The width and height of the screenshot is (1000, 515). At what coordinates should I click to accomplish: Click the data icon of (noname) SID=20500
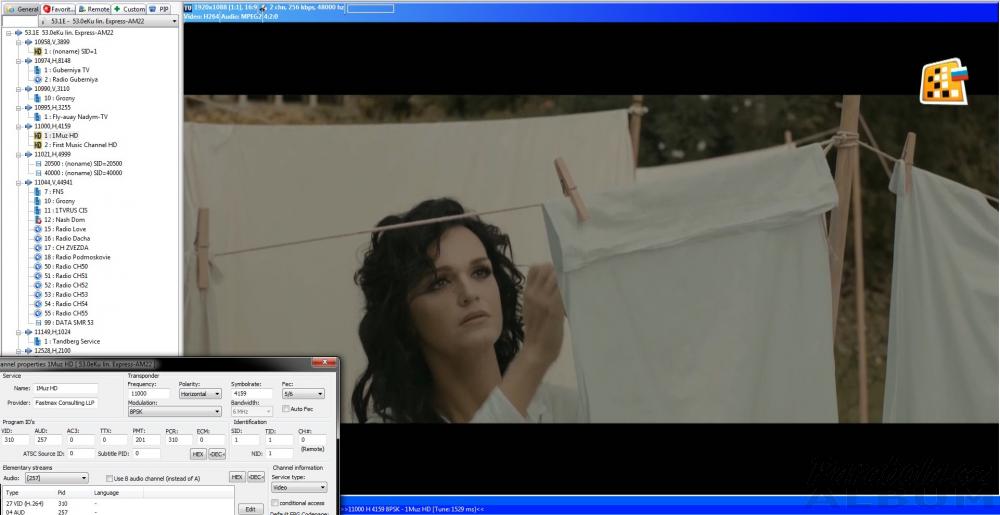point(38,164)
